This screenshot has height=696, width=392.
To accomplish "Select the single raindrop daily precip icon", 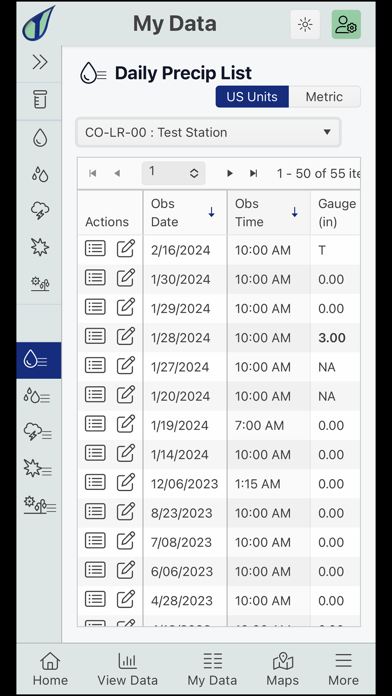I will [40, 138].
